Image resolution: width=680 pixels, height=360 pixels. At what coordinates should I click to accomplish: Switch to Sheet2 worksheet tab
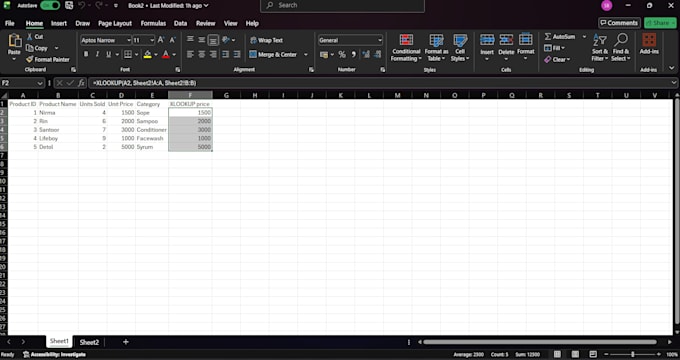point(89,342)
